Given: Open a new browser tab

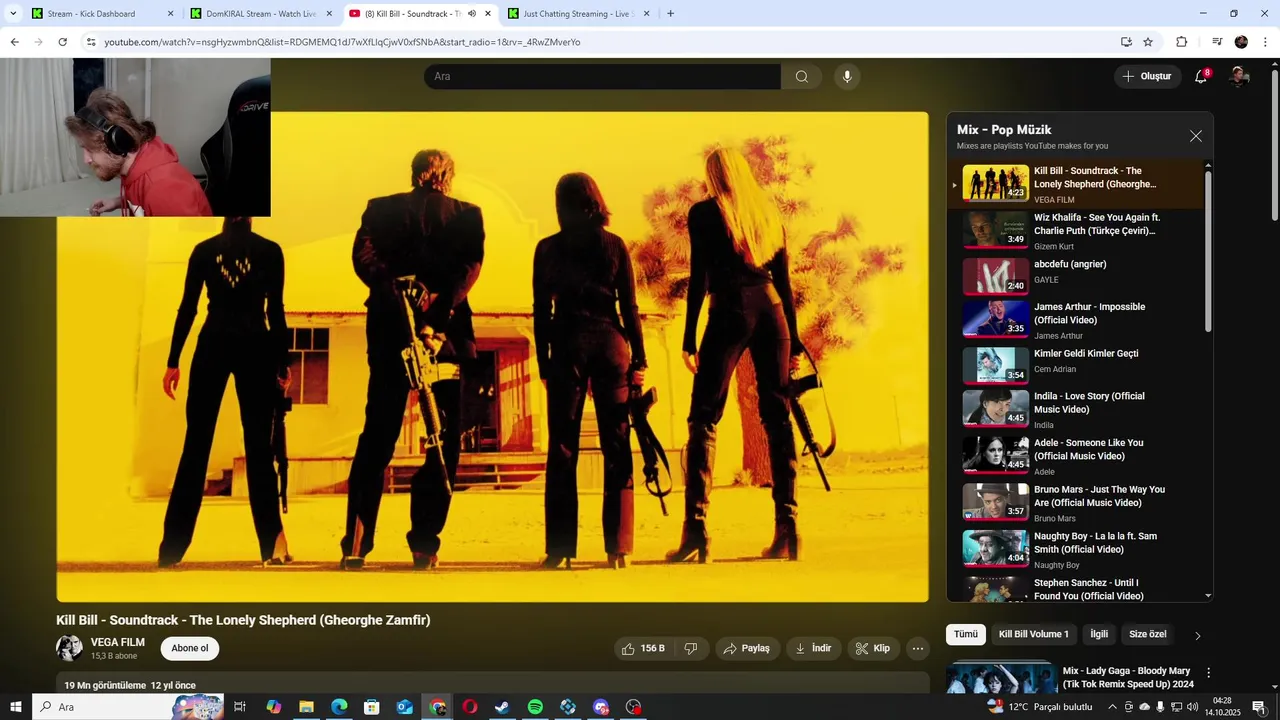Looking at the screenshot, I should [x=670, y=14].
